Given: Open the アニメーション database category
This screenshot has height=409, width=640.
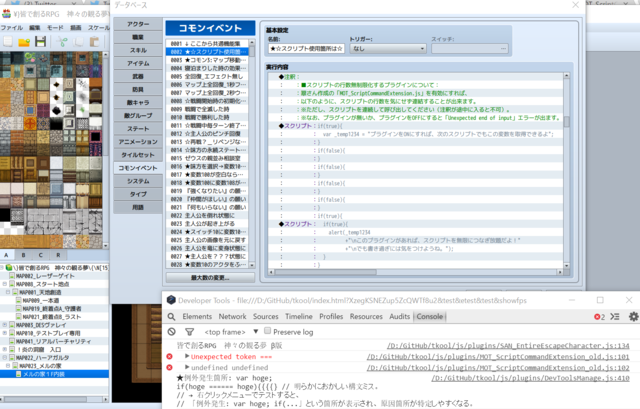Looking at the screenshot, I should coord(138,142).
